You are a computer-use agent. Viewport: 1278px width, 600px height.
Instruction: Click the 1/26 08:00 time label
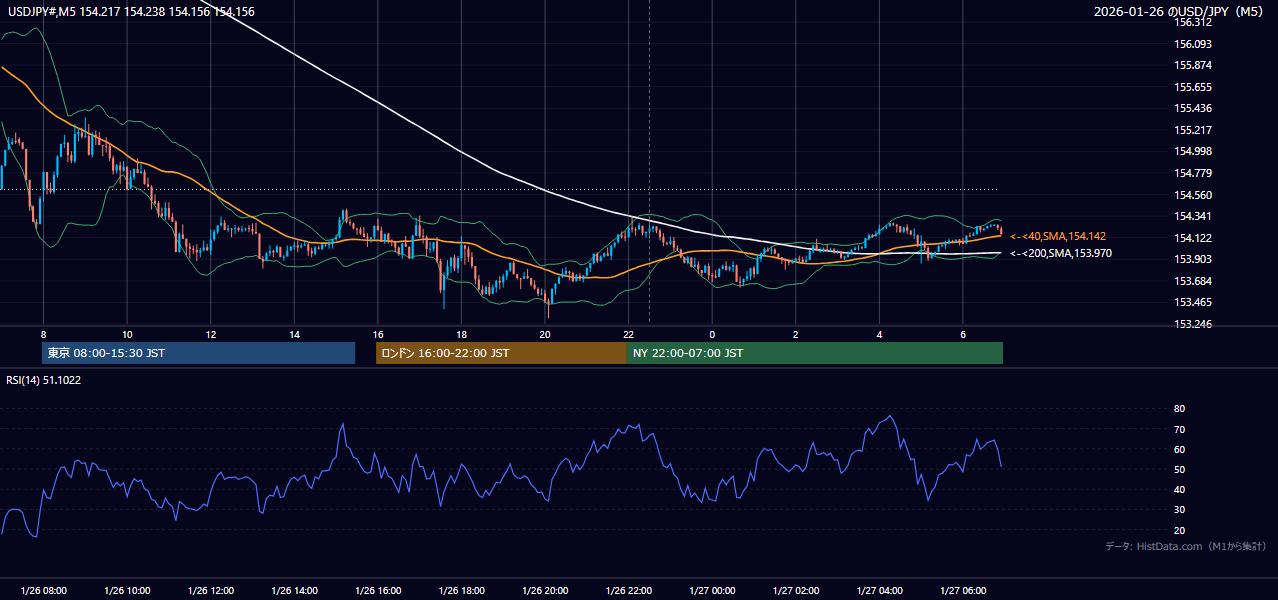coord(43,591)
